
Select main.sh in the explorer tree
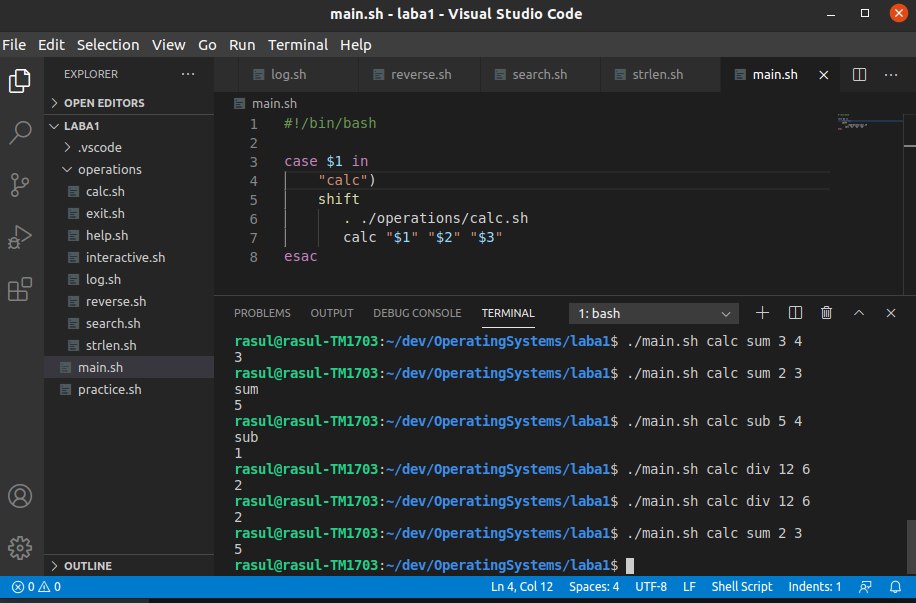pyautogui.click(x=129, y=368)
